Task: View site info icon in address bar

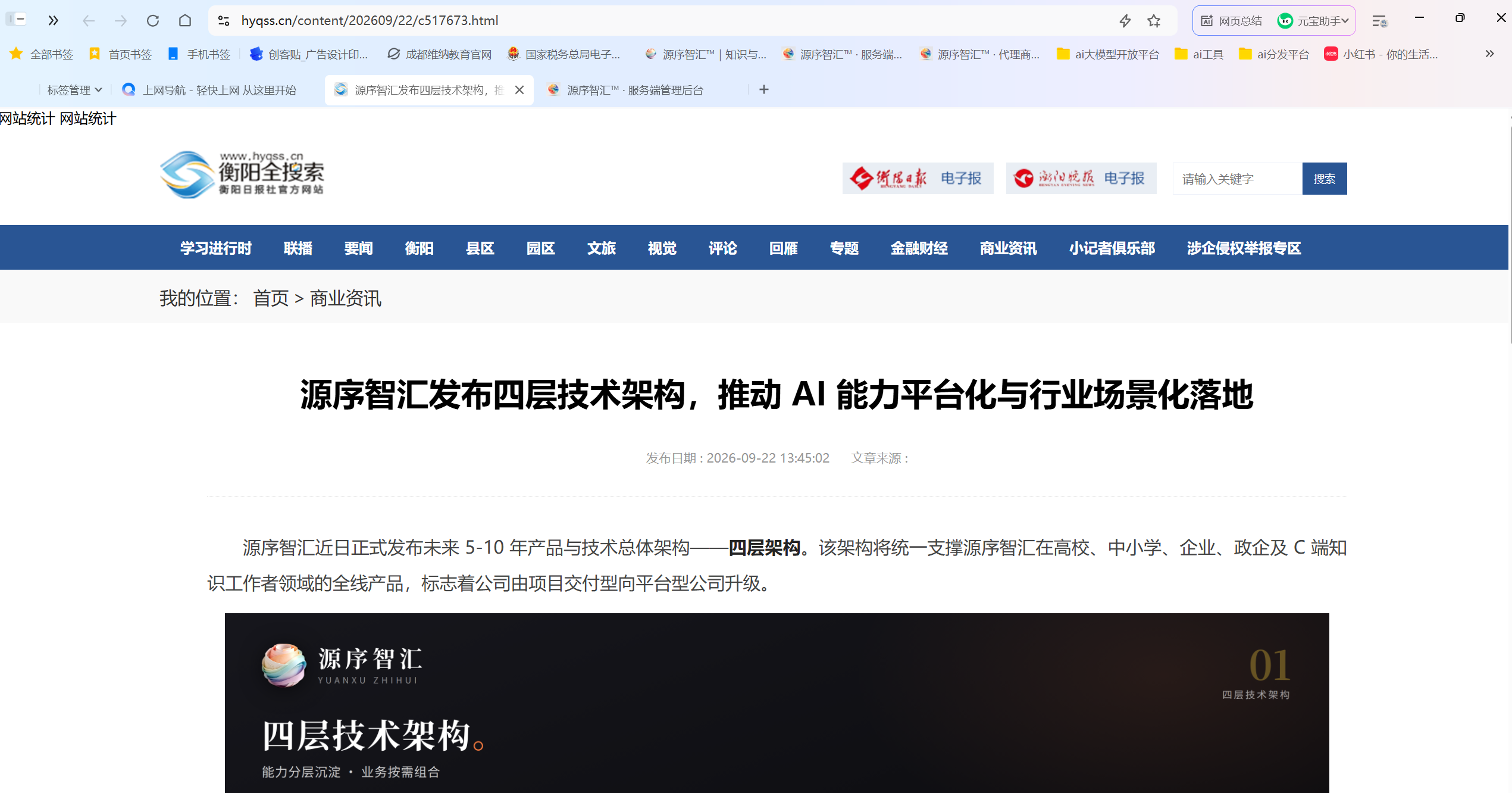Action: 224,21
